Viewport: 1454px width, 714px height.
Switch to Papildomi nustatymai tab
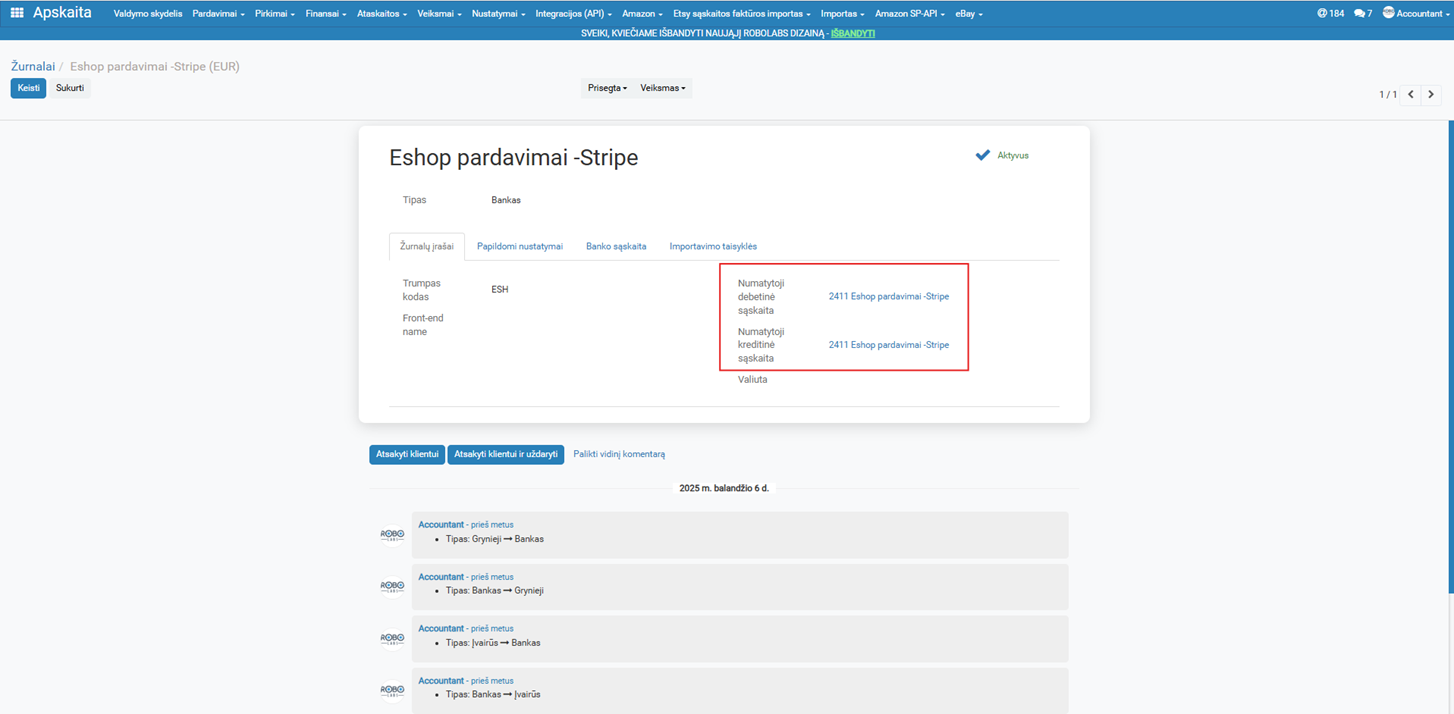[520, 246]
